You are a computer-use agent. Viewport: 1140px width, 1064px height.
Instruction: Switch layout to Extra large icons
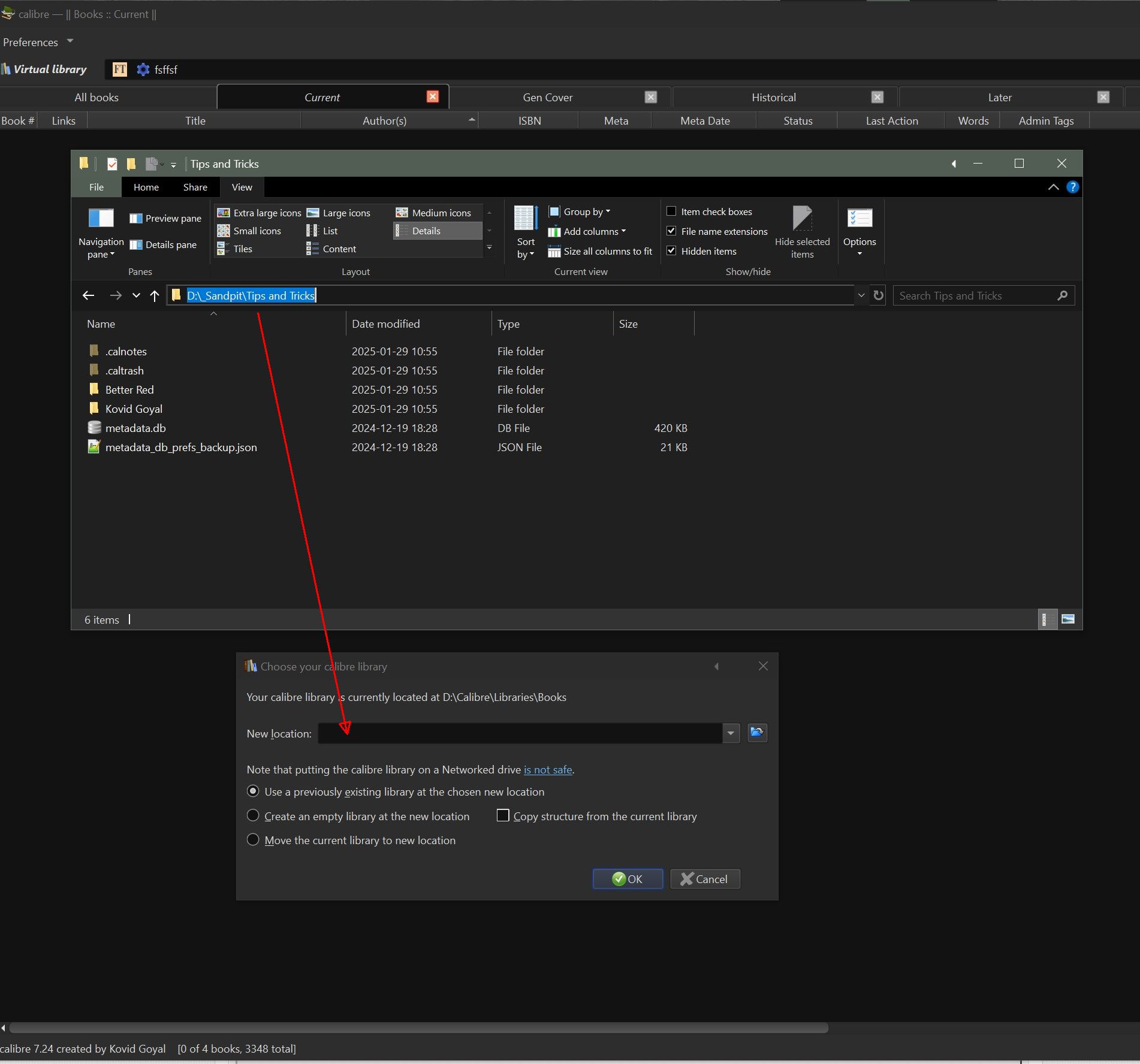click(259, 213)
